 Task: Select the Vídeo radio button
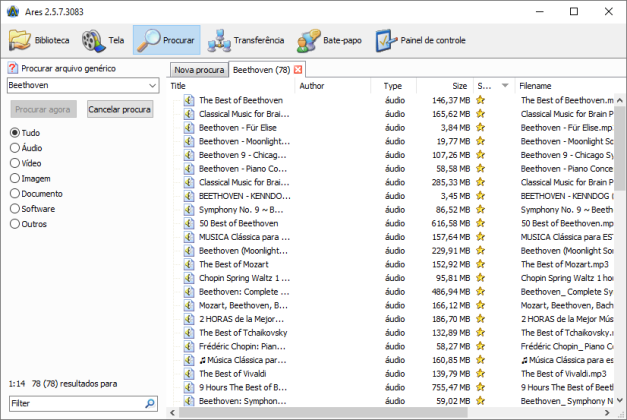15,163
